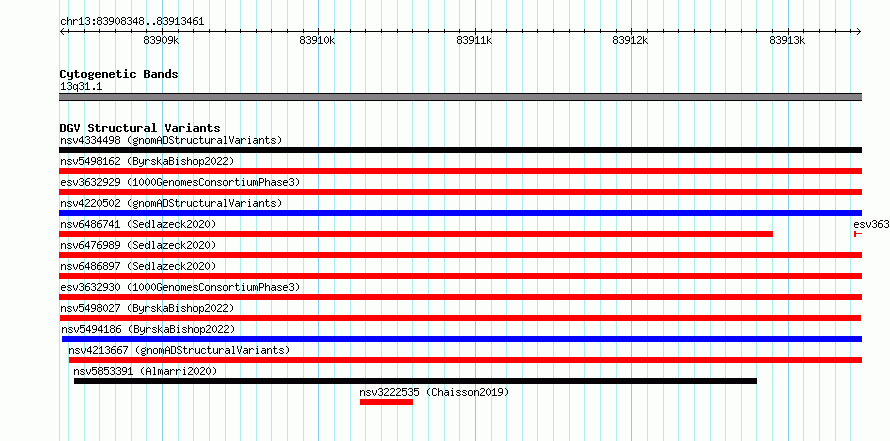Open nsv4213667 (gnomADStructuralVariants) label
The height and width of the screenshot is (441, 890).
(x=179, y=350)
